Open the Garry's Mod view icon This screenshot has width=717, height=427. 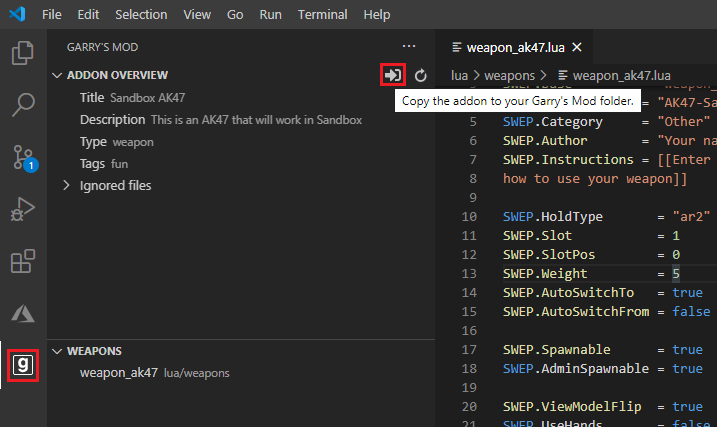pyautogui.click(x=23, y=365)
